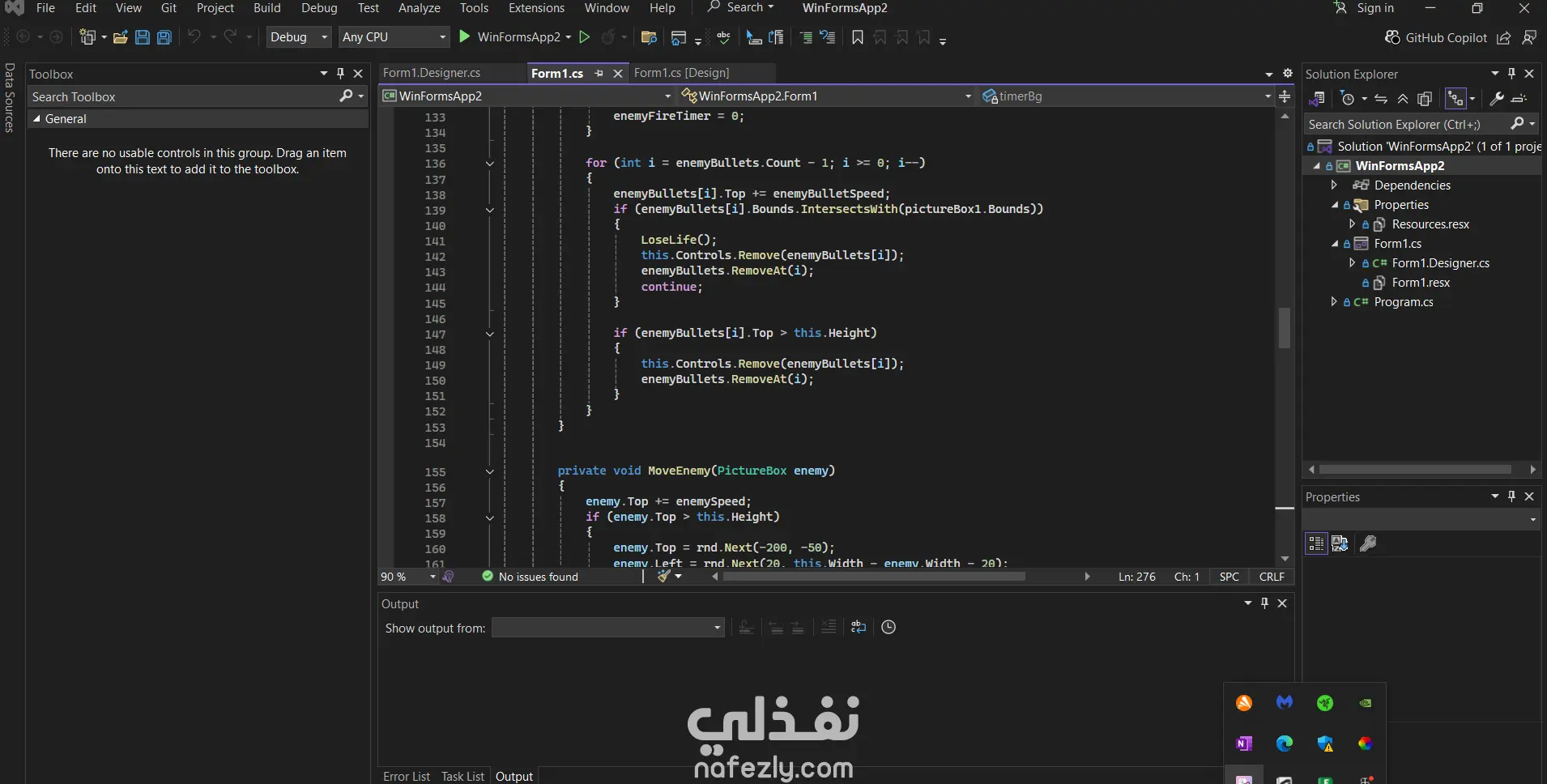Click the Start Without Debugging outline play icon

click(584, 37)
